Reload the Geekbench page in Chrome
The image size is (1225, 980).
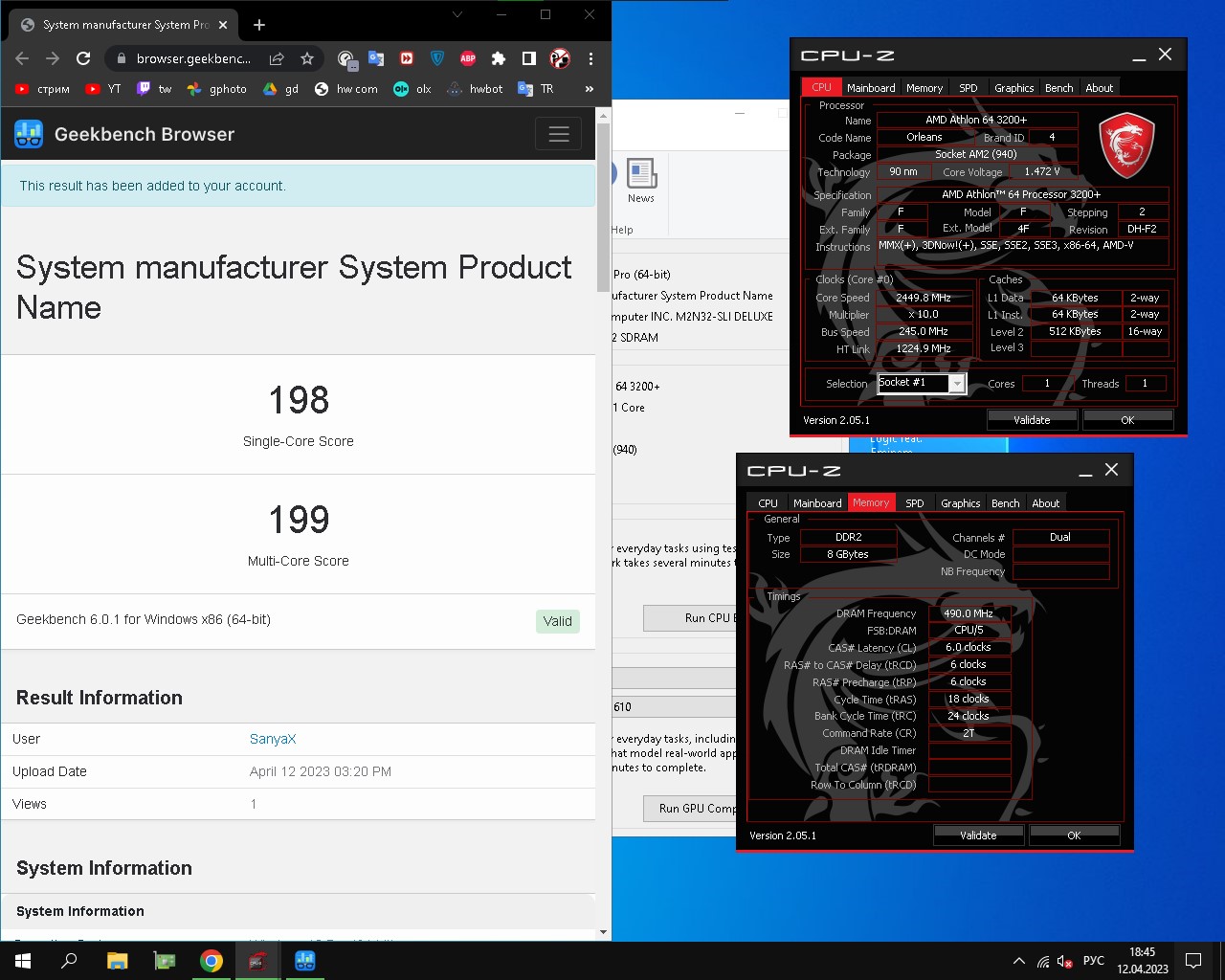(x=83, y=58)
